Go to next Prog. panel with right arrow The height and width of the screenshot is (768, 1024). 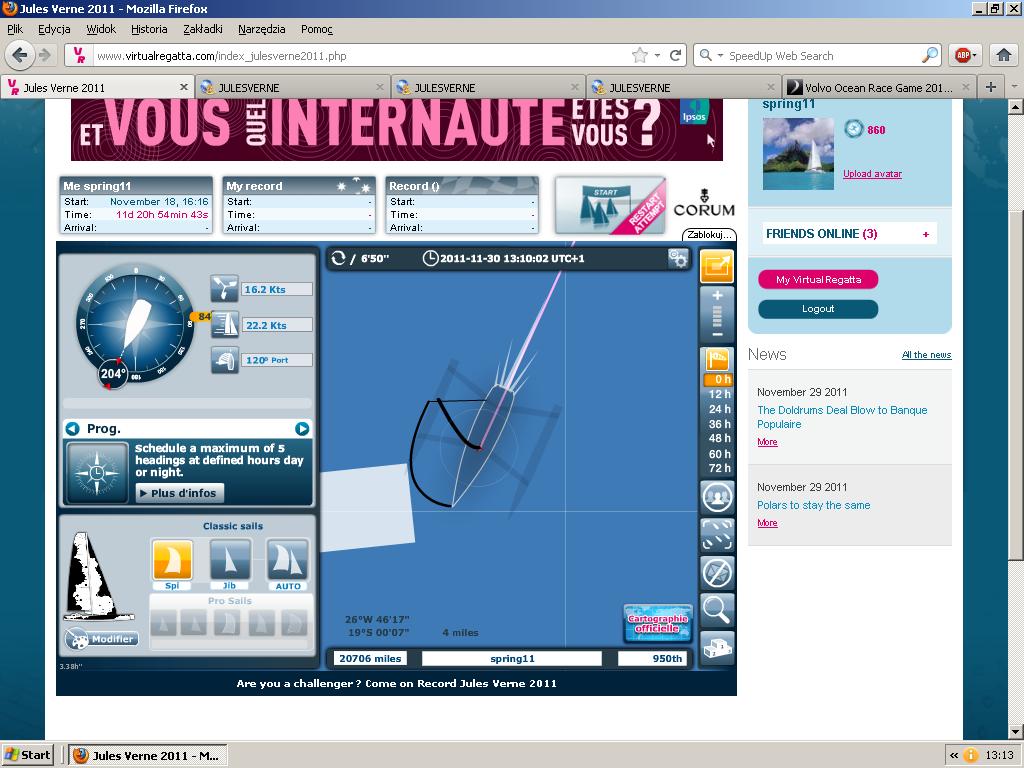pyautogui.click(x=302, y=429)
